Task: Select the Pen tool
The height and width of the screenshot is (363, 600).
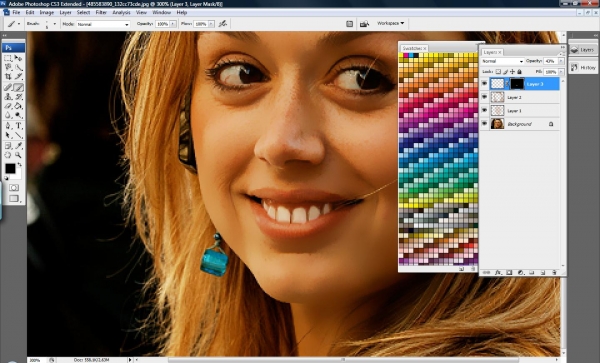Action: click(8, 126)
